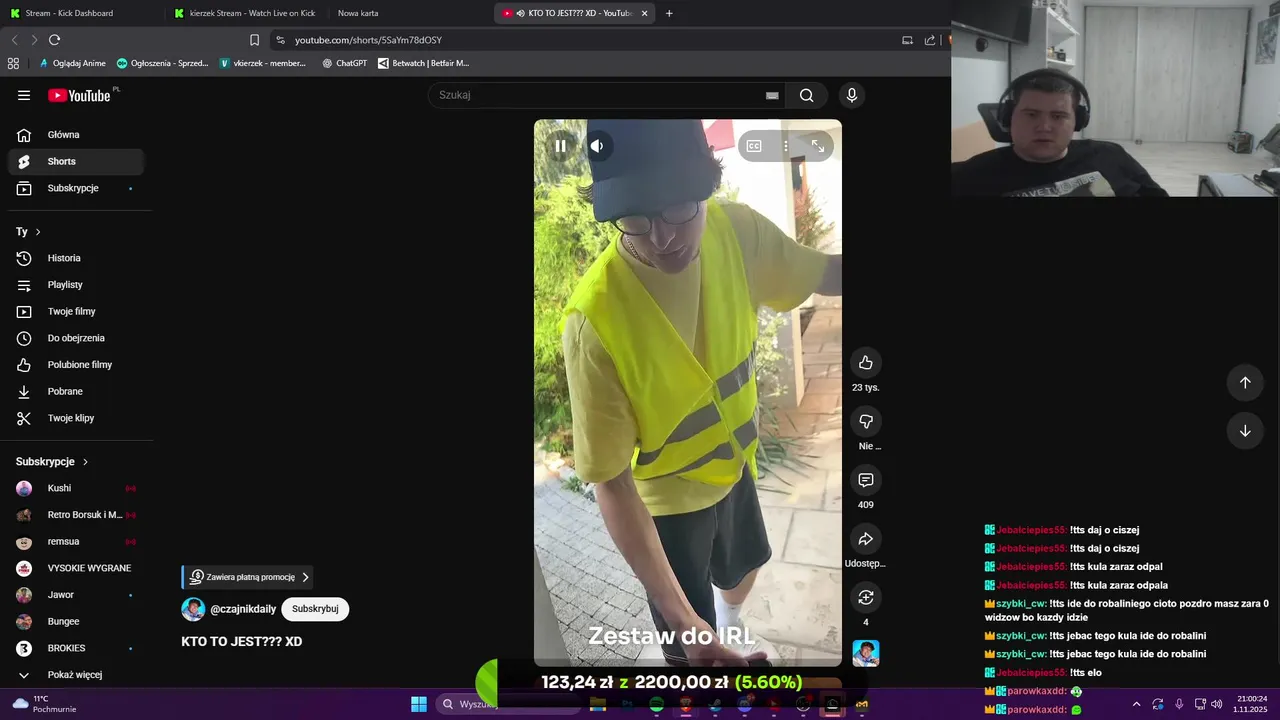Open a new browser tab
This screenshot has height=720, width=1280.
[669, 13]
